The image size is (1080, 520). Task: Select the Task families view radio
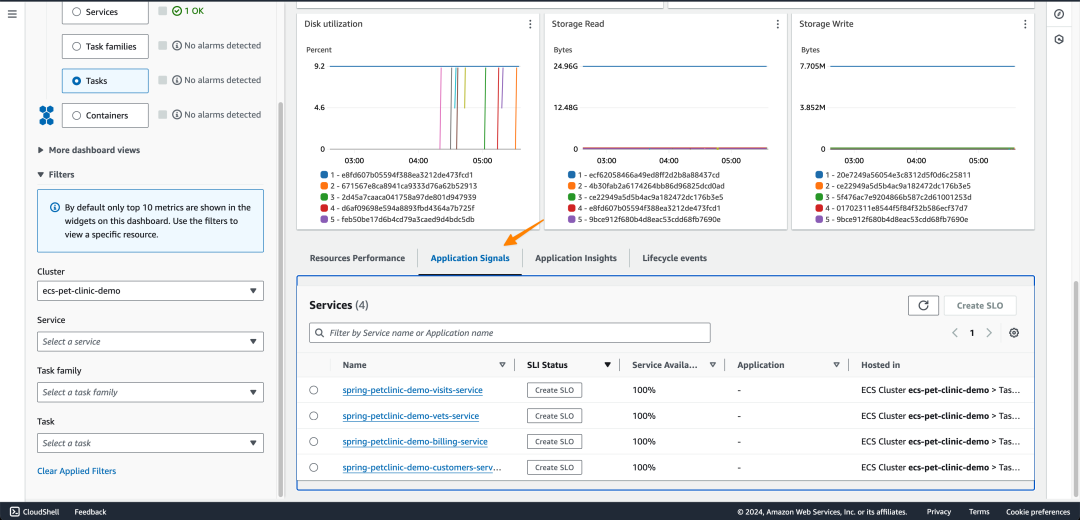[76, 47]
